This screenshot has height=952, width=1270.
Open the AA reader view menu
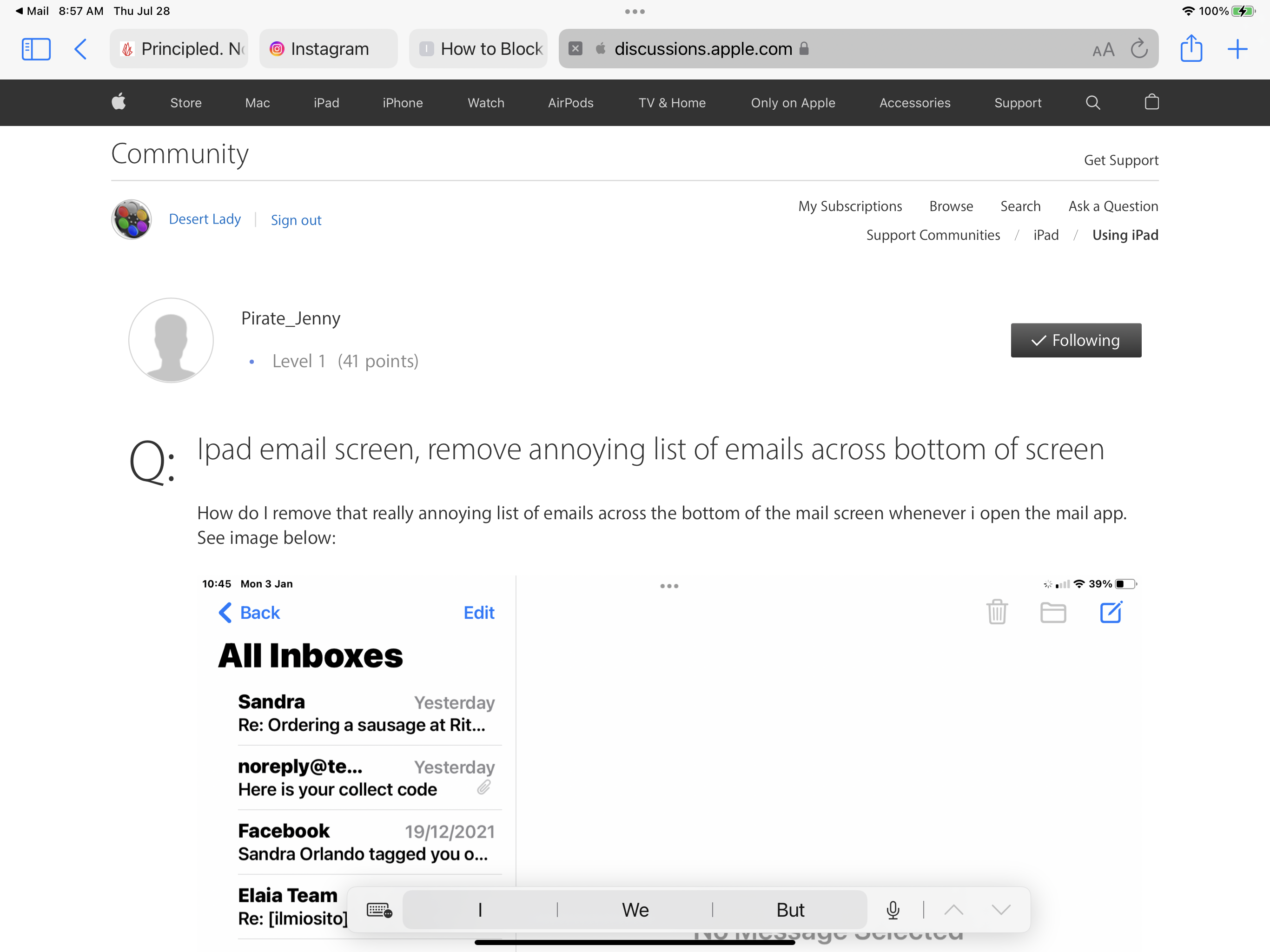(x=1103, y=50)
